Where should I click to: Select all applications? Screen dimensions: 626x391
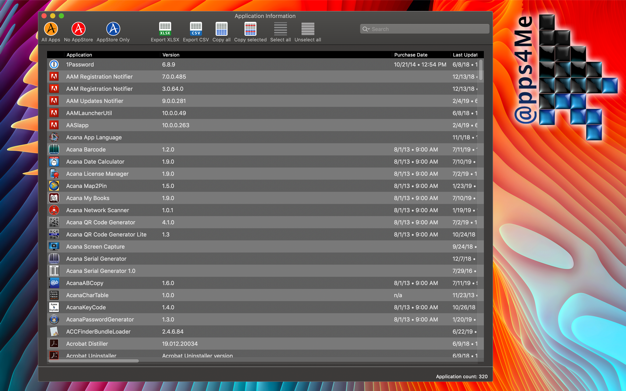pos(280,32)
